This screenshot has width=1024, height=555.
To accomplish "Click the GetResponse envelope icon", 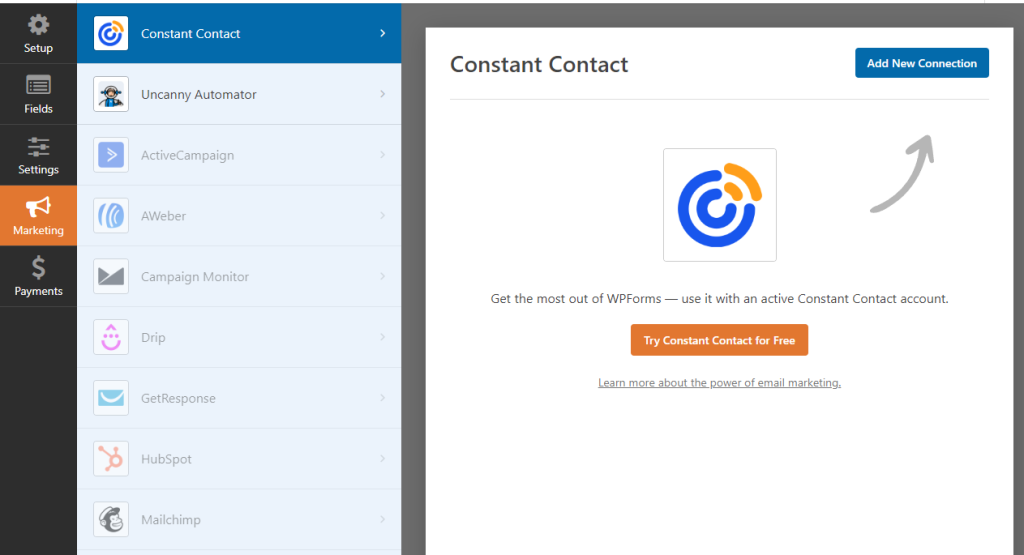I will pos(111,398).
